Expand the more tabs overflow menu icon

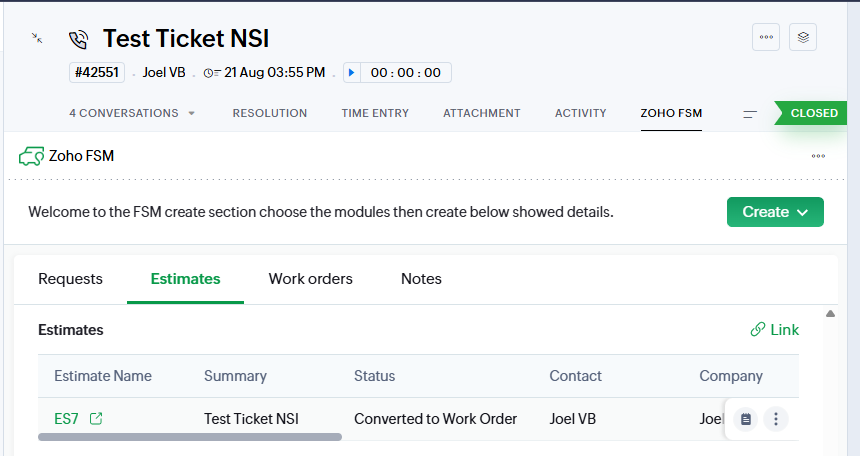click(749, 114)
